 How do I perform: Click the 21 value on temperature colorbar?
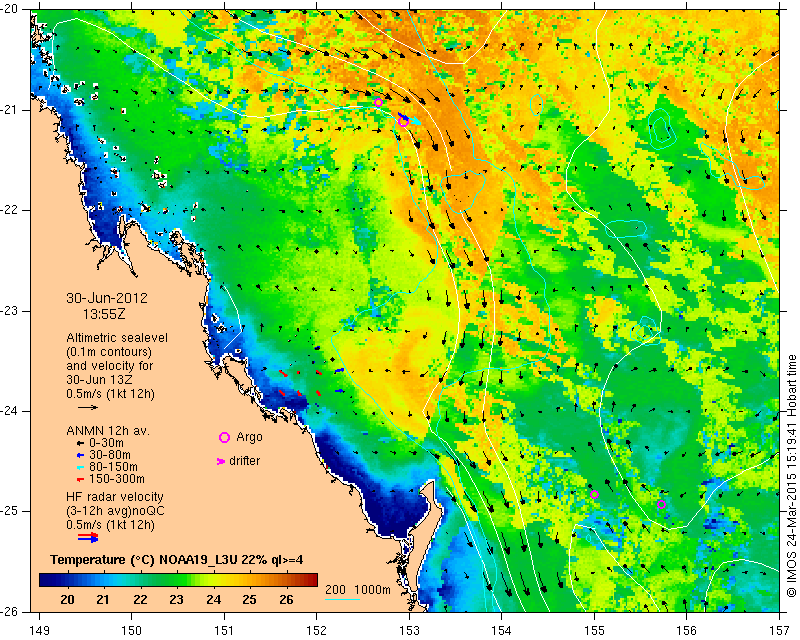pos(103,599)
